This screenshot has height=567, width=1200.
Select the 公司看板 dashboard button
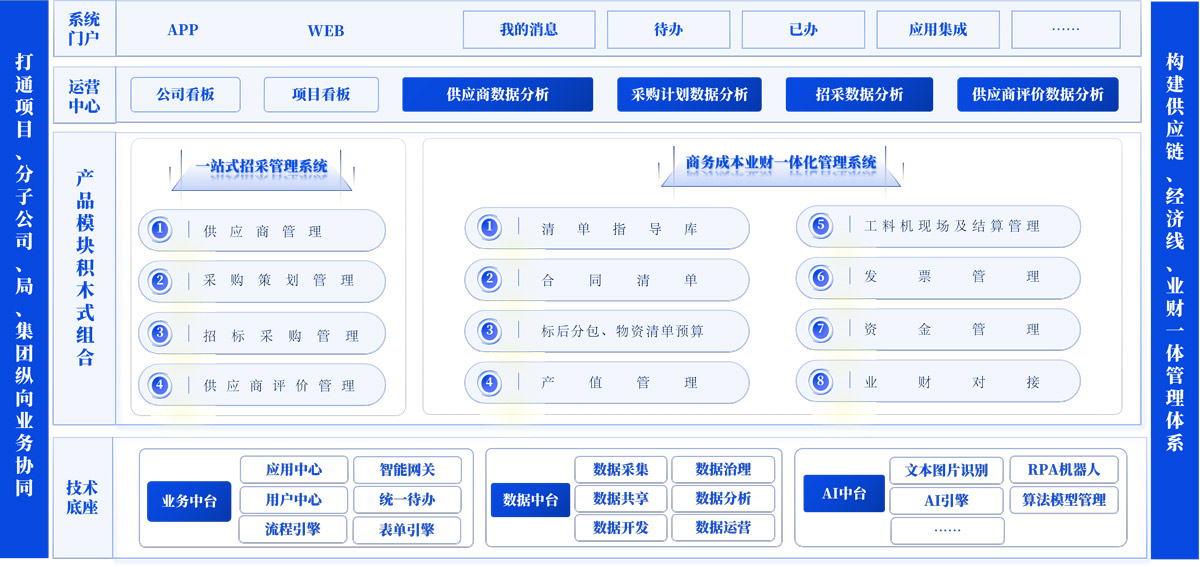[x=185, y=95]
